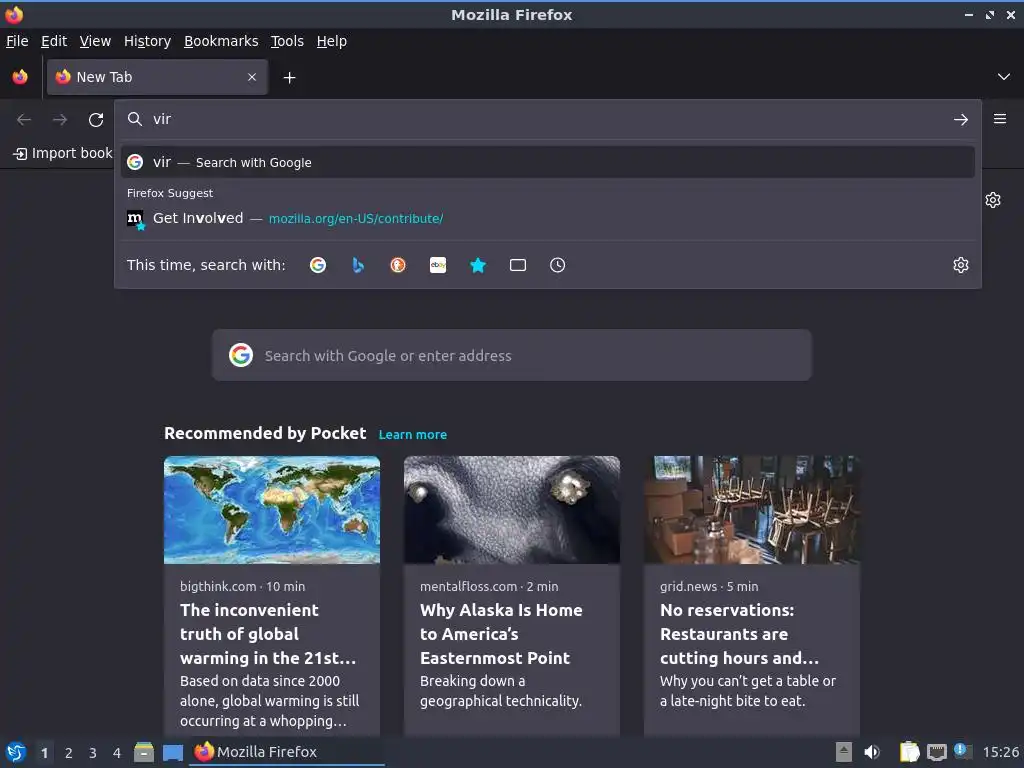Switch to workspace 3 in the taskbar

click(x=93, y=753)
